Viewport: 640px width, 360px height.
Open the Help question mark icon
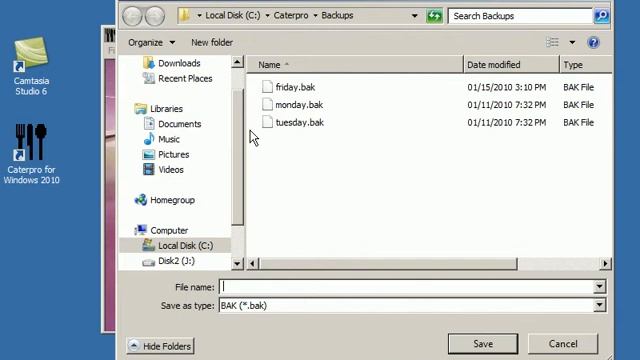pos(593,42)
